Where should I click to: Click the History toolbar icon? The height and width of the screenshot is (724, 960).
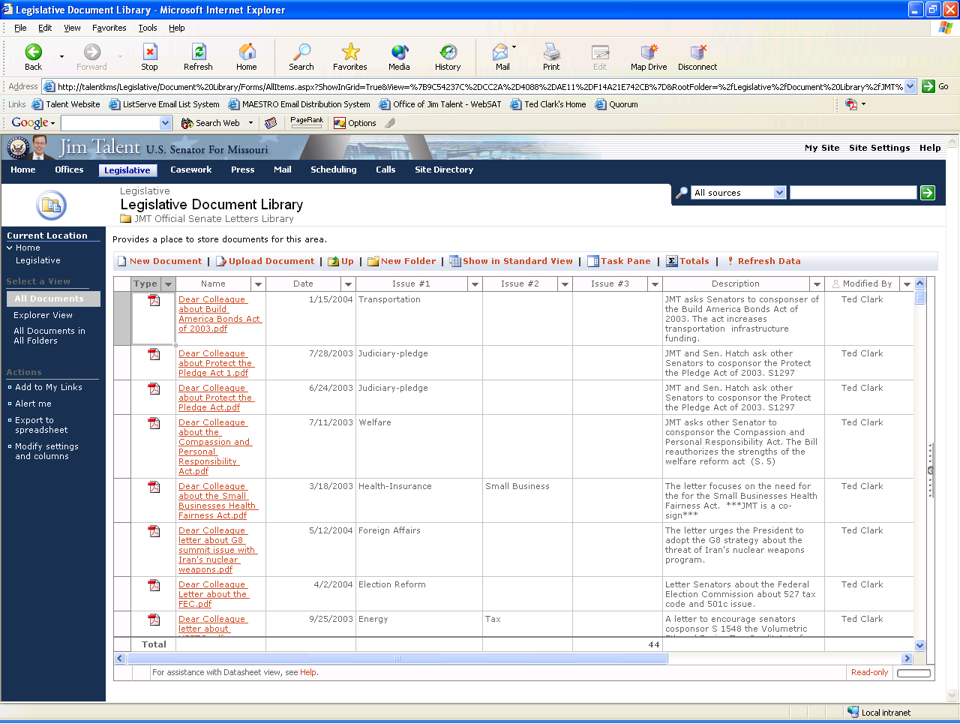(448, 57)
